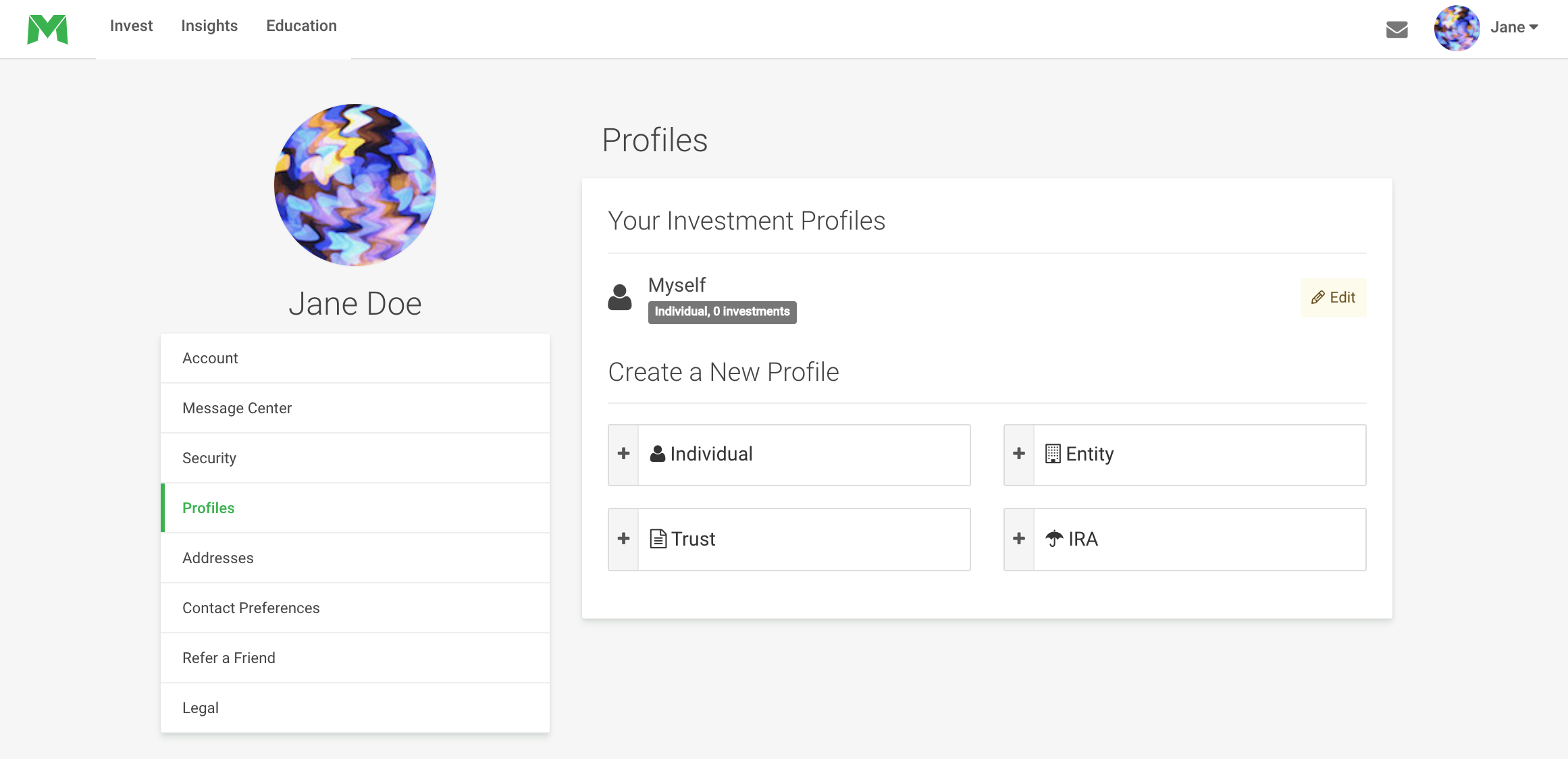Click the green M logo
This screenshot has width=1568, height=759.
click(47, 29)
